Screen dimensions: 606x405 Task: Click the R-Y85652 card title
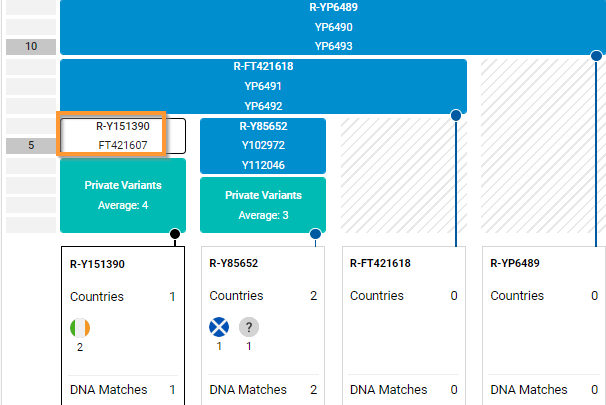click(234, 264)
